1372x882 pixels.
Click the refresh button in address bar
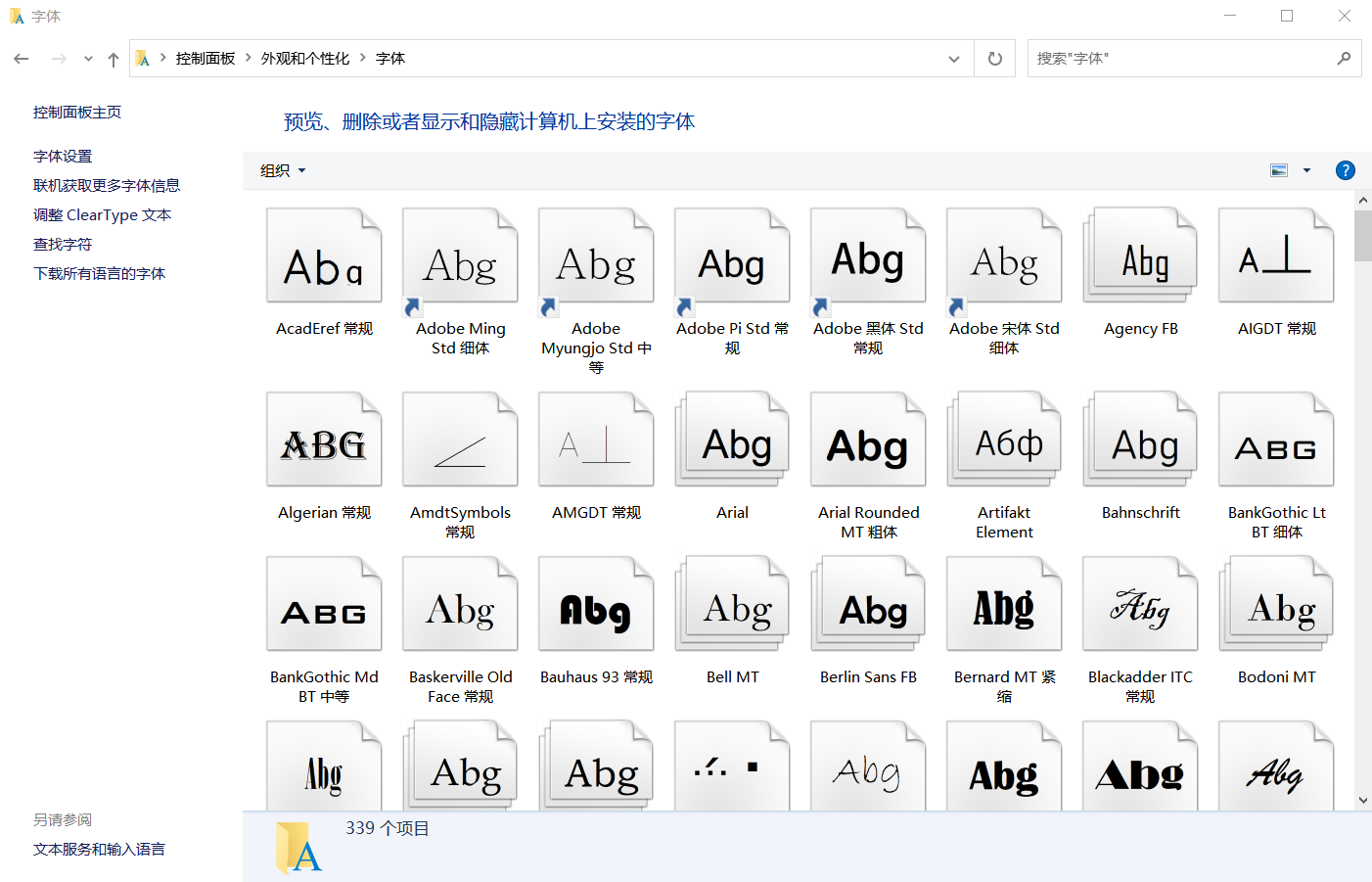tap(995, 59)
